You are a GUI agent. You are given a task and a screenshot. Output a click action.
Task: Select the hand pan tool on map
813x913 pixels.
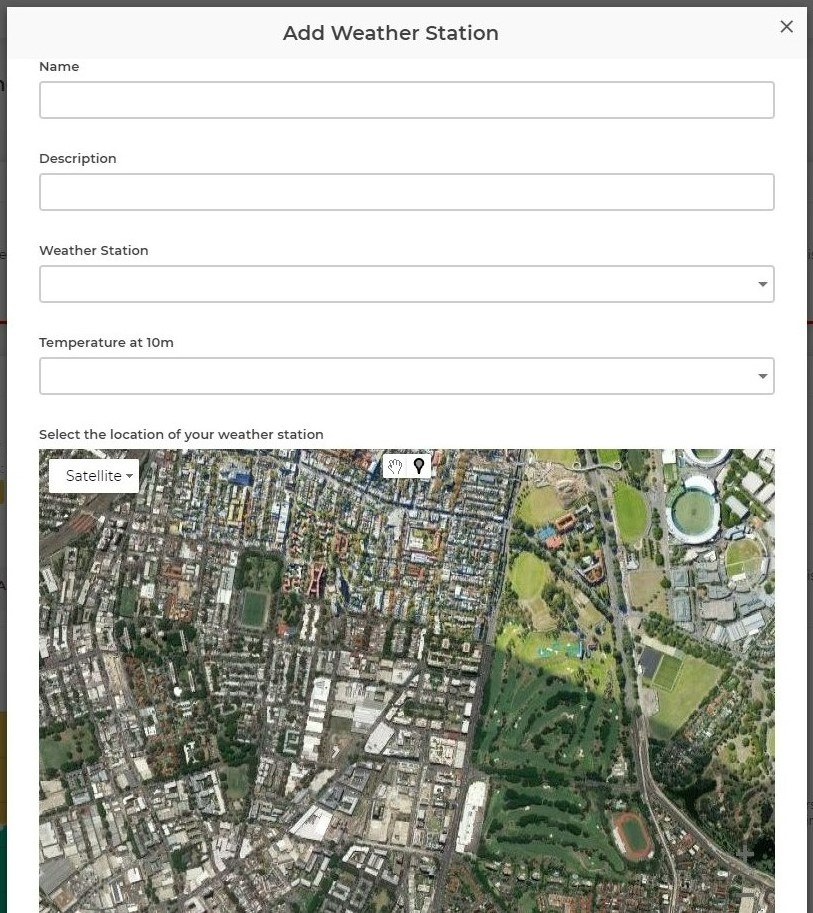395,466
